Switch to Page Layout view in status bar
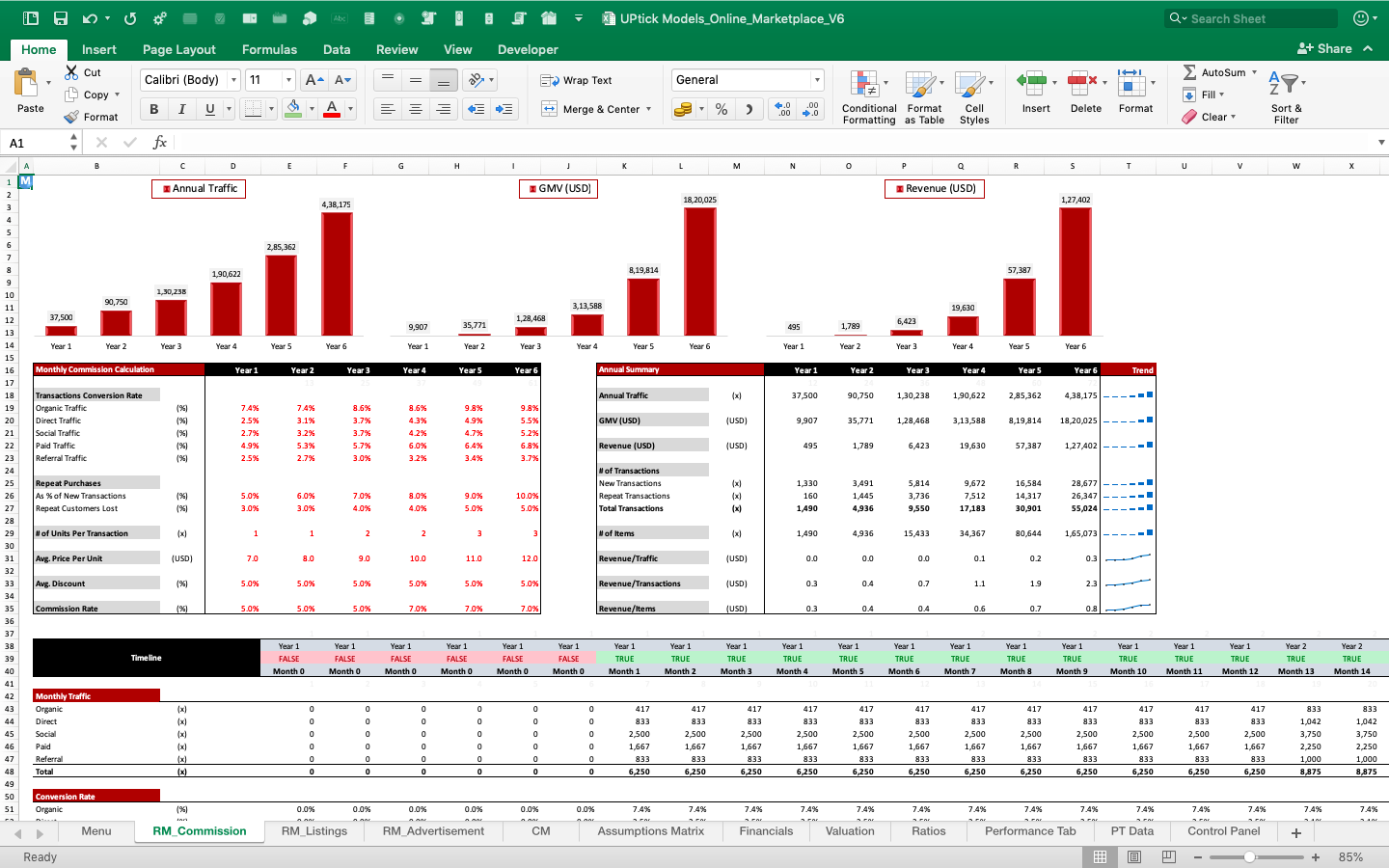The width and height of the screenshot is (1389, 868). (1134, 856)
